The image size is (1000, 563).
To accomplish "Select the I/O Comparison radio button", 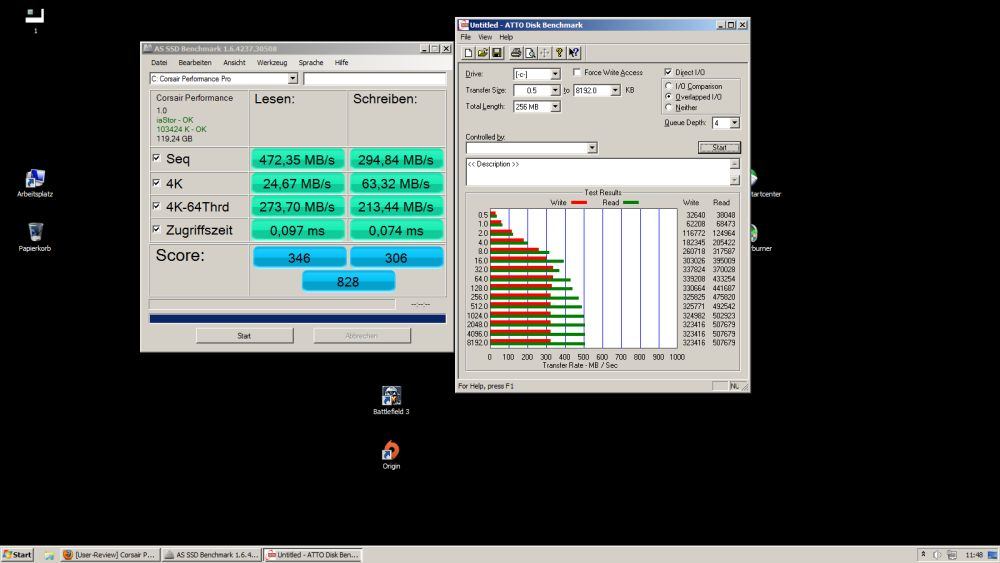I will coord(668,85).
